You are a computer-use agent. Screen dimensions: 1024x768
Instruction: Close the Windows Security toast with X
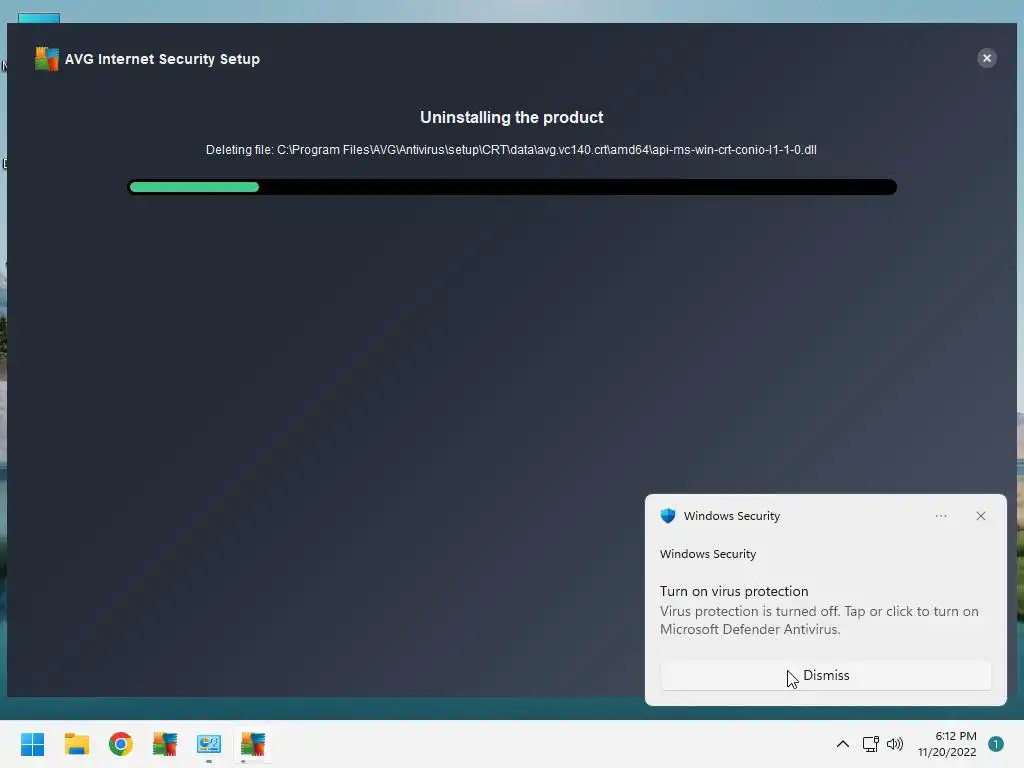pos(980,516)
